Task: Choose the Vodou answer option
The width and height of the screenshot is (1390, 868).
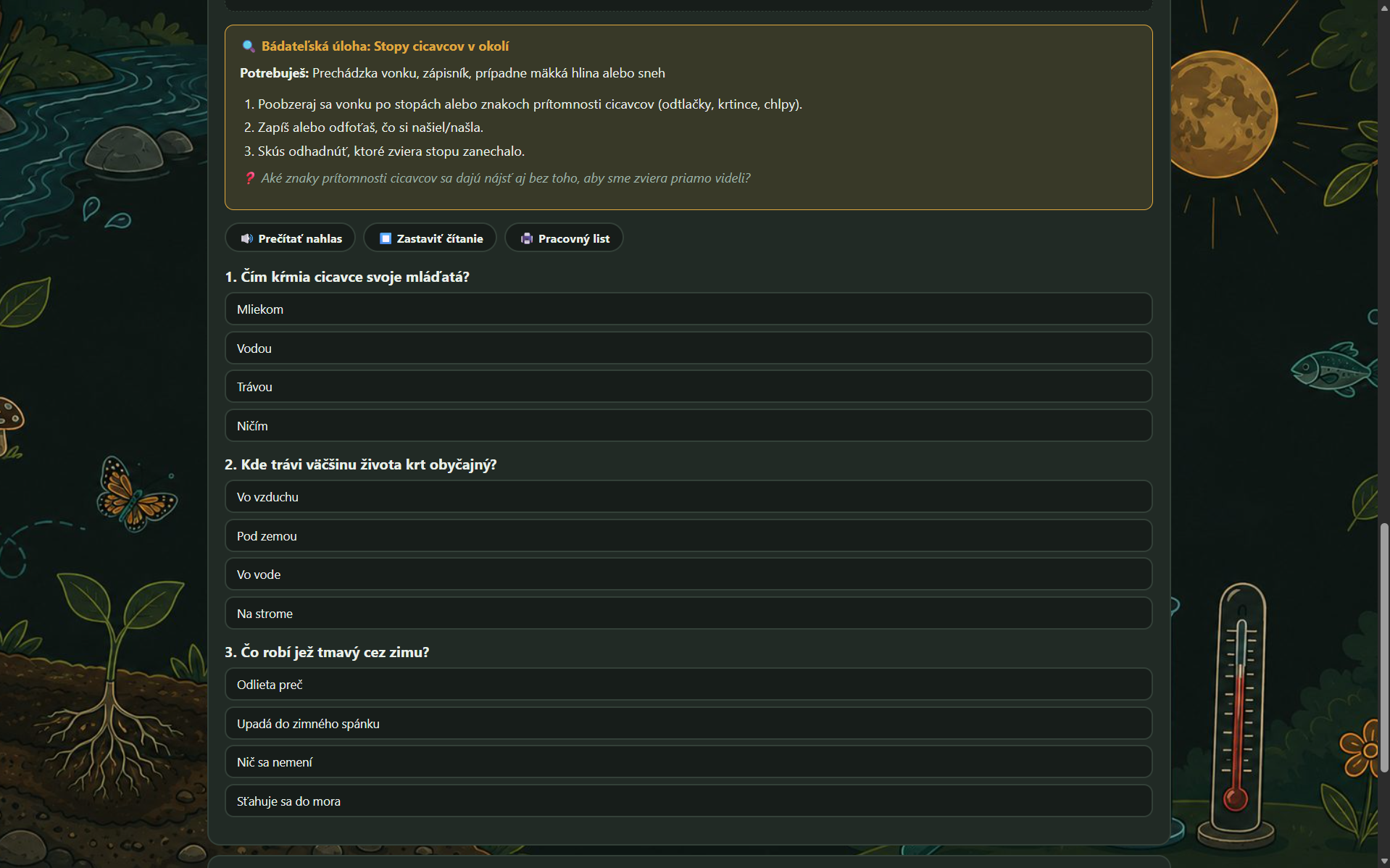Action: pos(688,349)
